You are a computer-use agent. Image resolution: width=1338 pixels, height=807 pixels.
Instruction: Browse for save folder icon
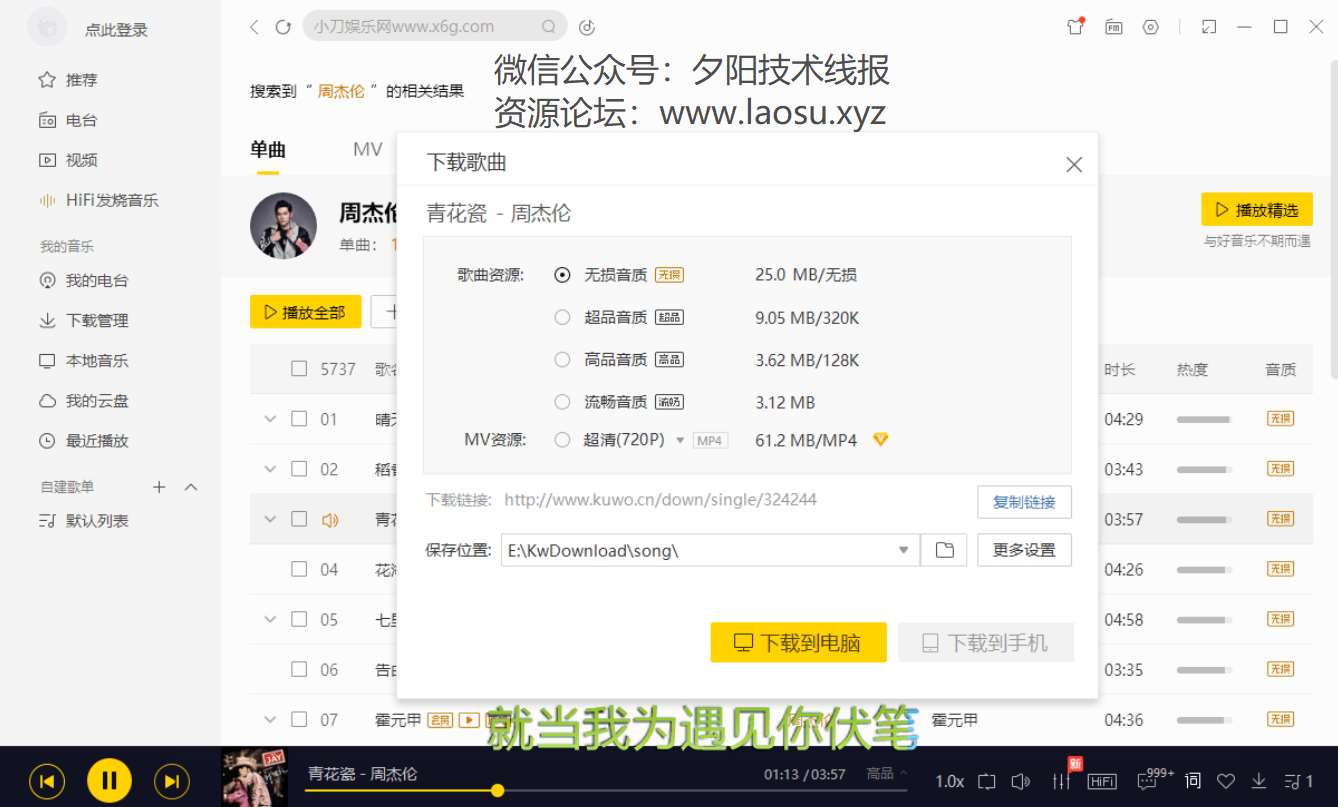pyautogui.click(x=944, y=550)
